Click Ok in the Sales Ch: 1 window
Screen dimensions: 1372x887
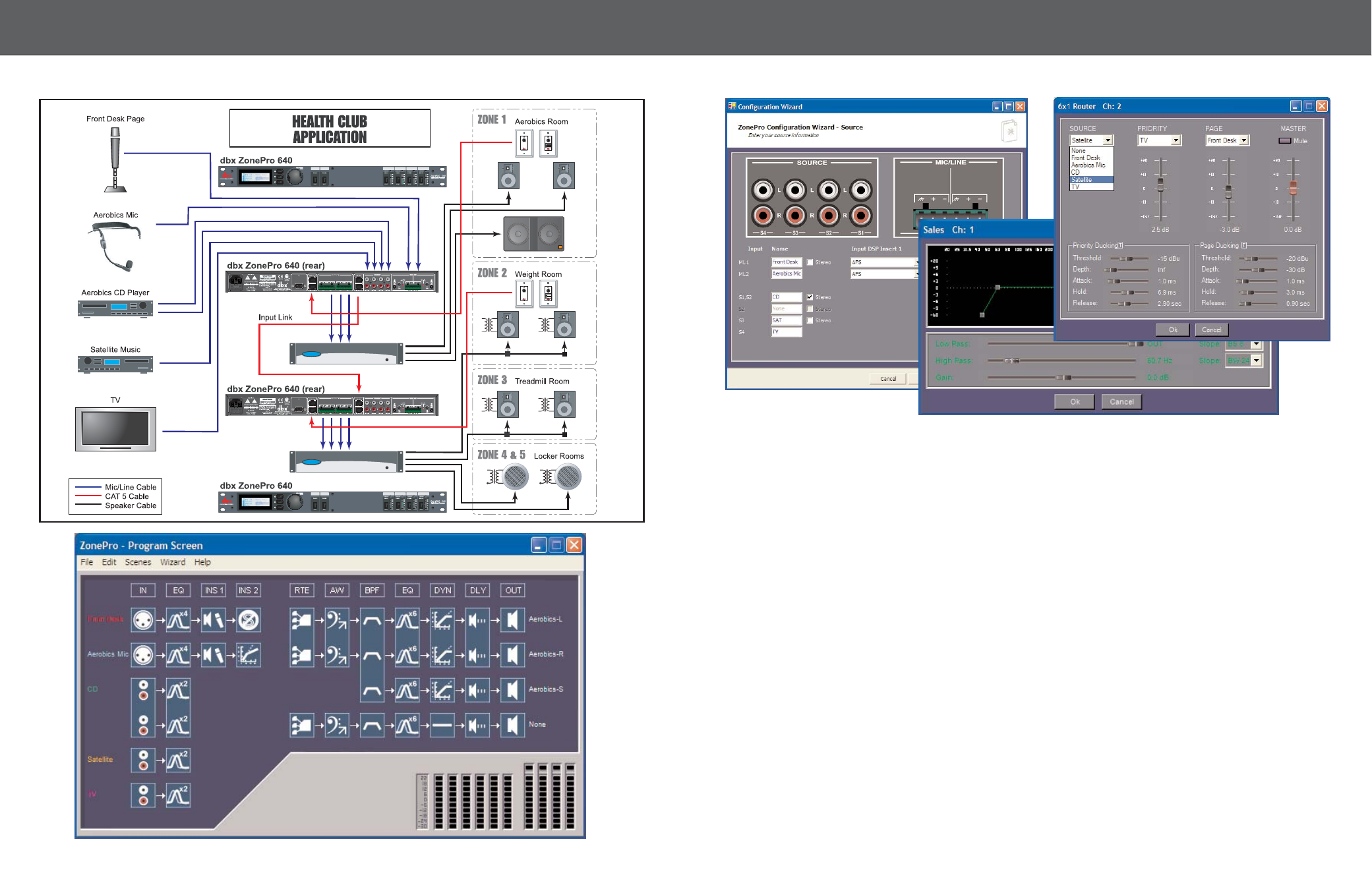(1075, 402)
